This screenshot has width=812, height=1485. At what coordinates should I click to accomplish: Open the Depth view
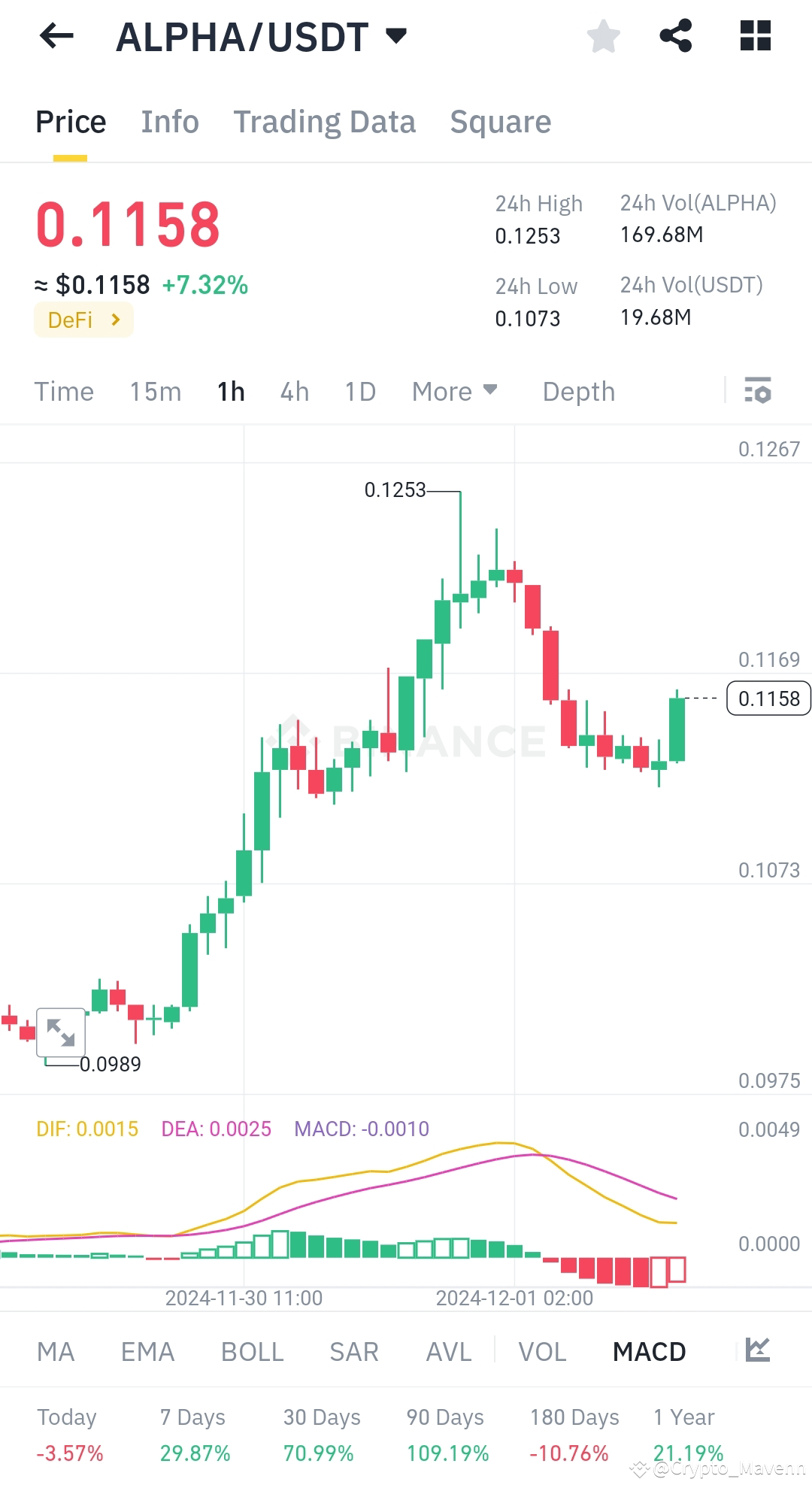(x=577, y=391)
